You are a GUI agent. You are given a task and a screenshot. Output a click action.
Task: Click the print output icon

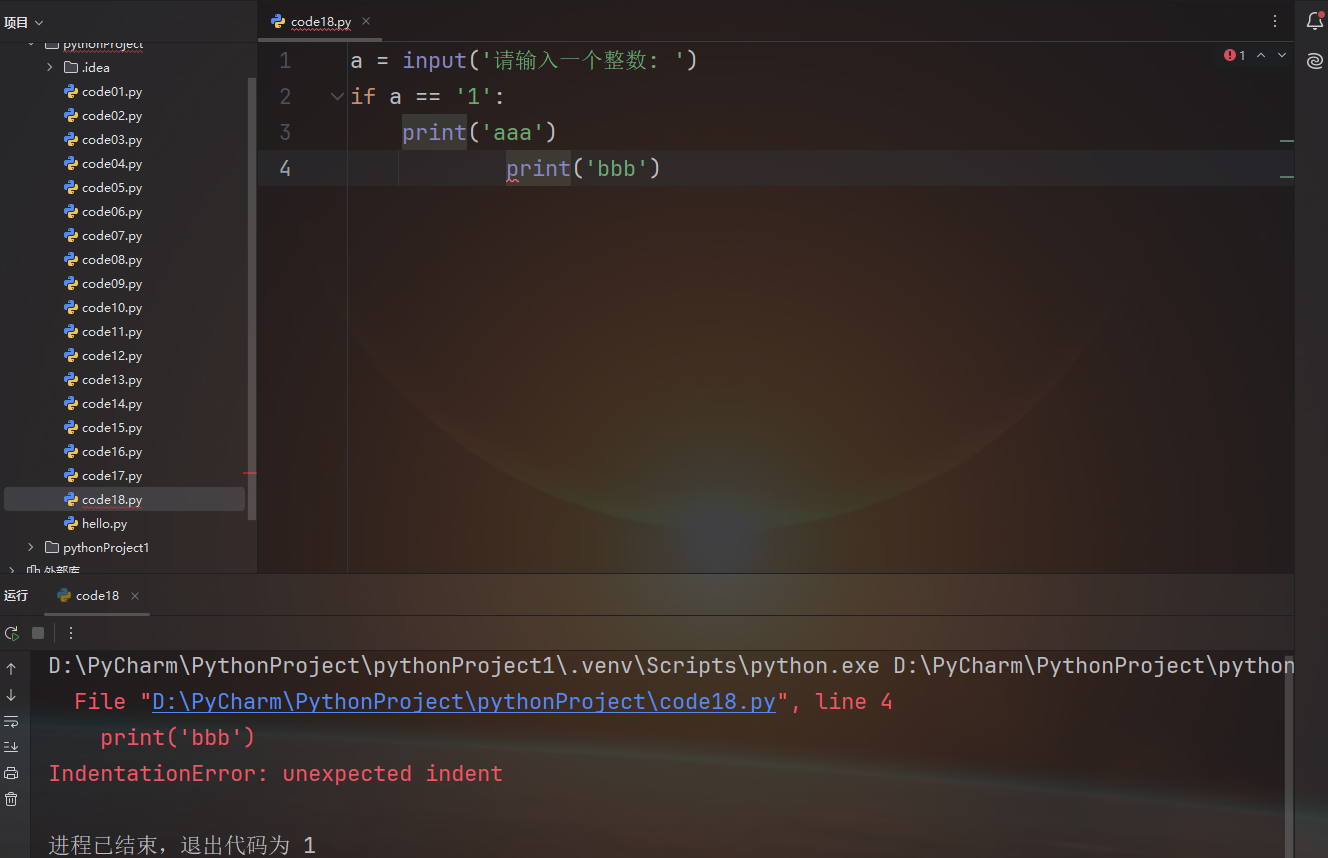(x=11, y=773)
